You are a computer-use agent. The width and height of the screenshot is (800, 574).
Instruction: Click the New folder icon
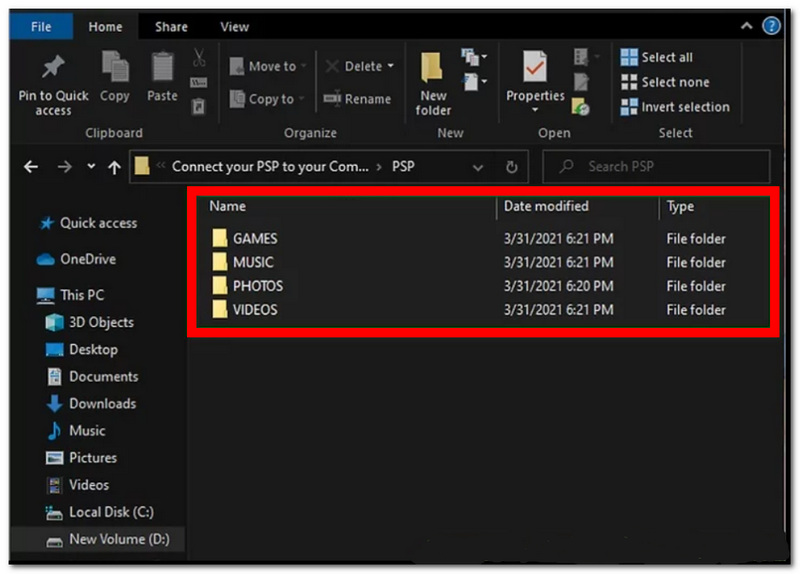point(432,67)
